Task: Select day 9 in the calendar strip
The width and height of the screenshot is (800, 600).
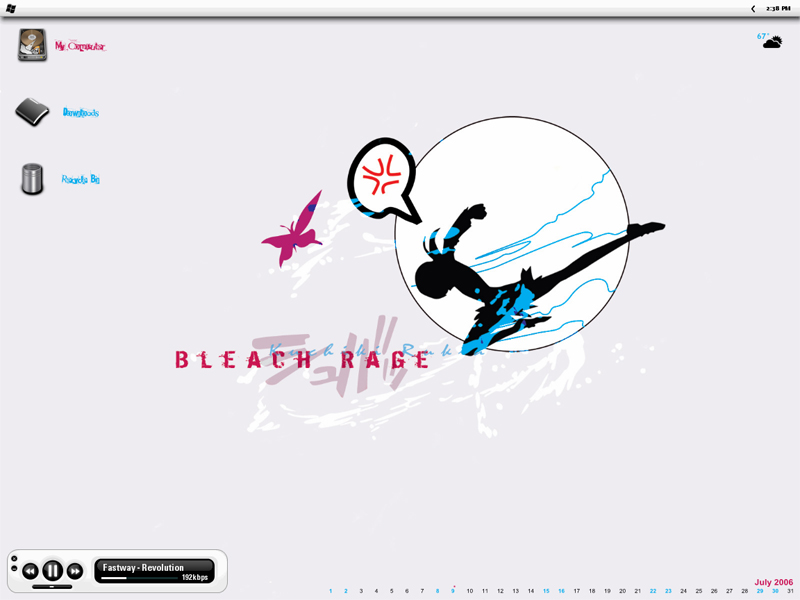Action: pyautogui.click(x=453, y=591)
